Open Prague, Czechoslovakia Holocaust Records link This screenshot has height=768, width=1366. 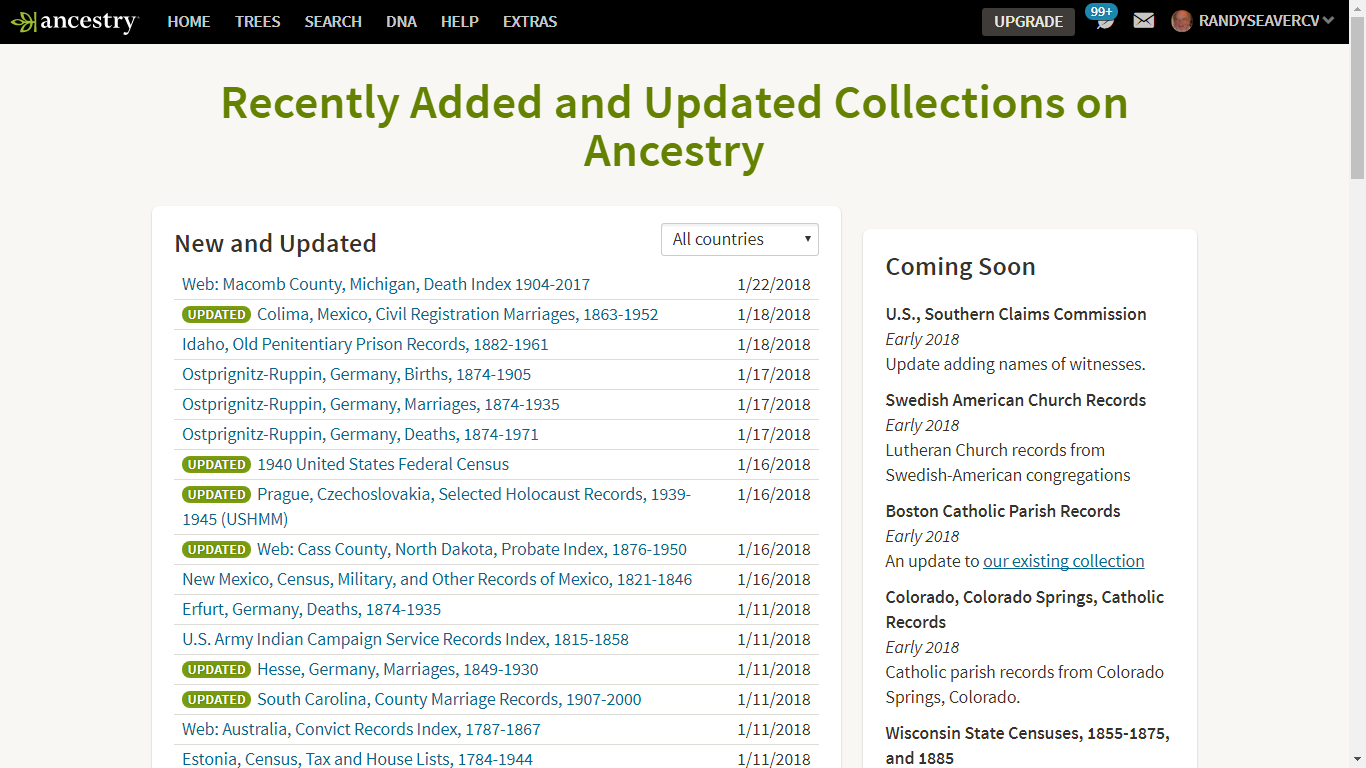[437, 506]
